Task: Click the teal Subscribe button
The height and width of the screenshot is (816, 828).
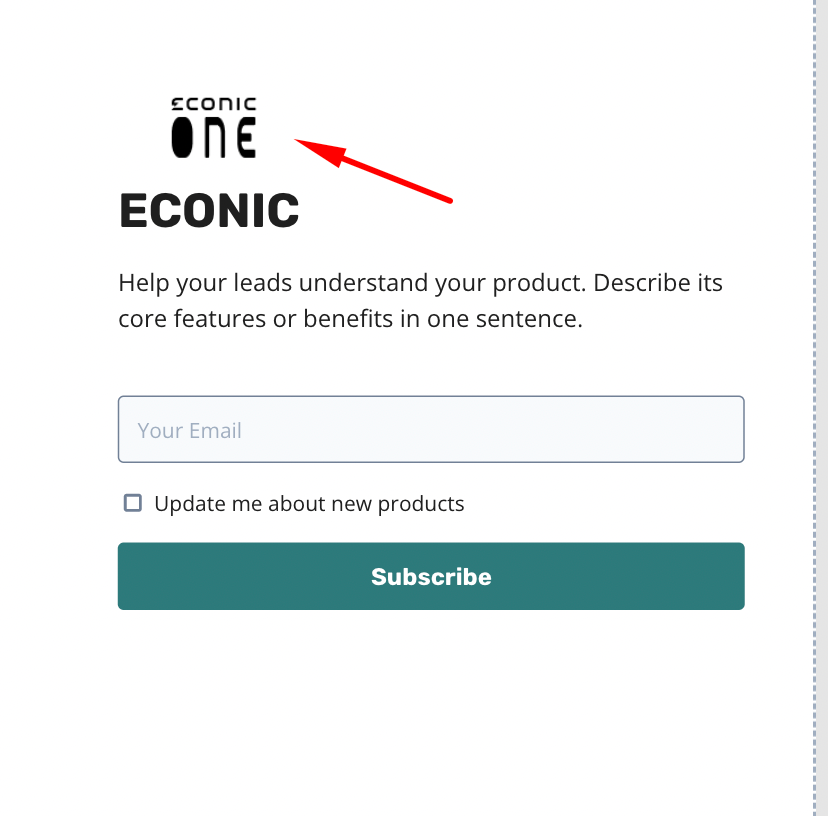Action: (x=431, y=576)
